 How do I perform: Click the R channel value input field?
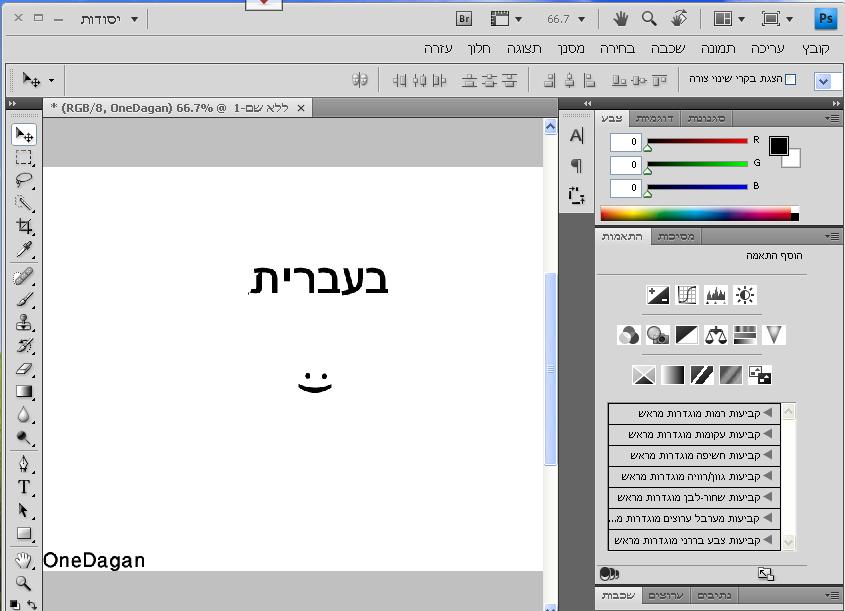tap(626, 142)
